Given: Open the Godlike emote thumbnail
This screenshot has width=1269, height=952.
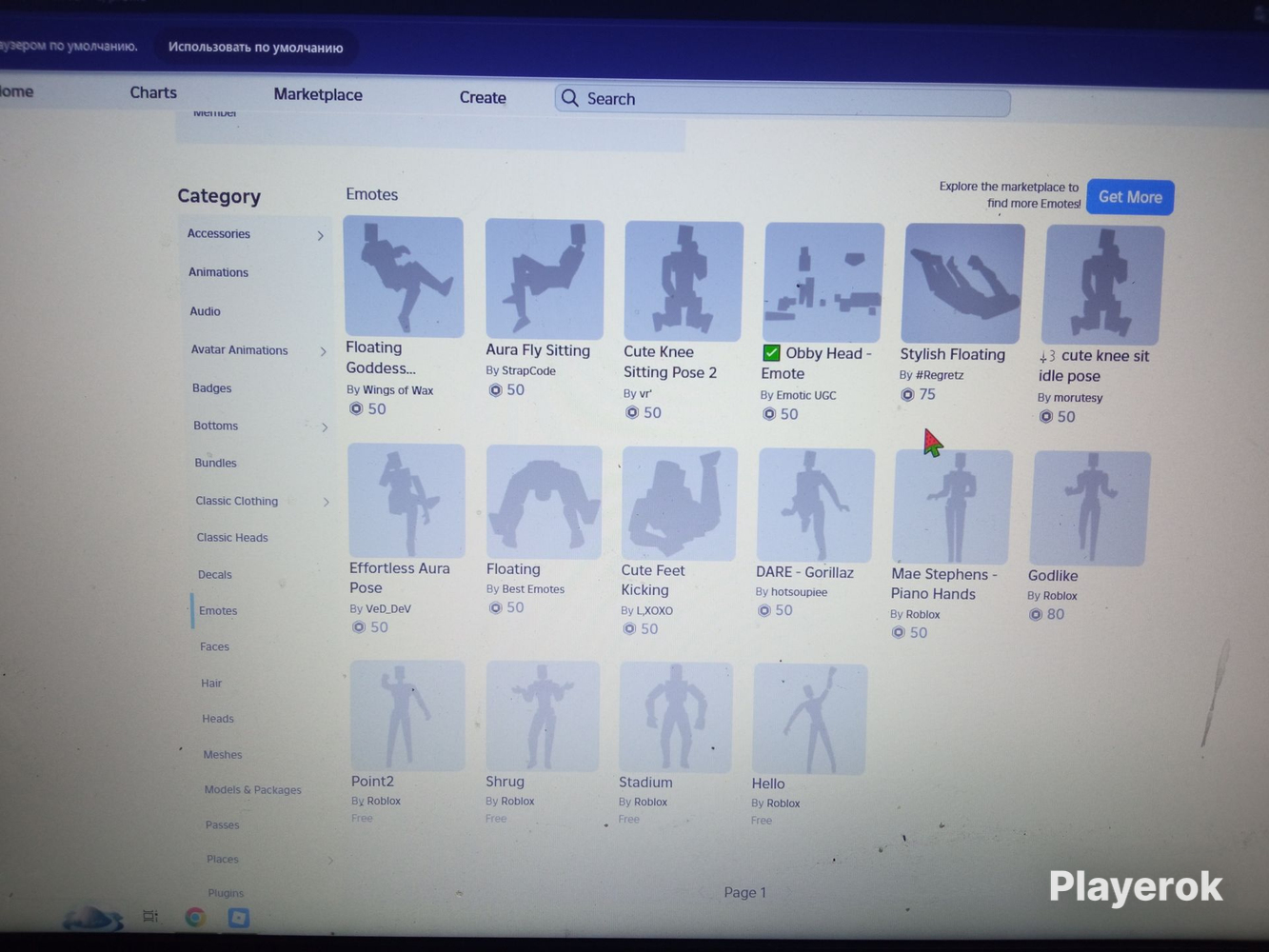Looking at the screenshot, I should 1091,509.
